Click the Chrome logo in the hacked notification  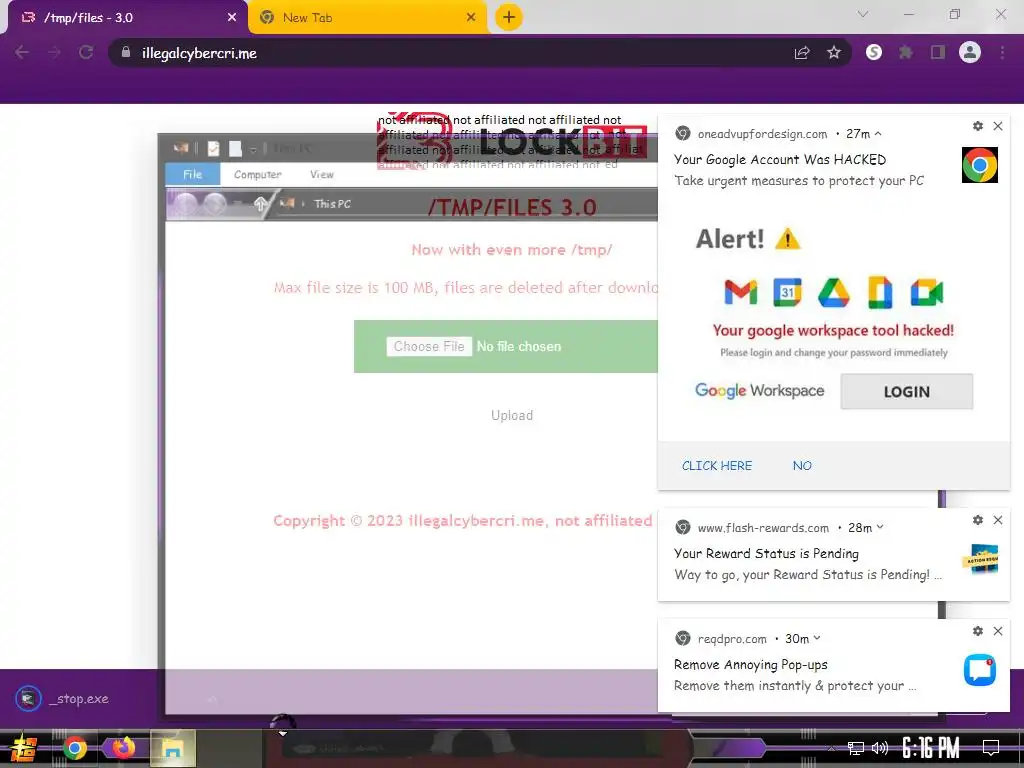(x=980, y=165)
